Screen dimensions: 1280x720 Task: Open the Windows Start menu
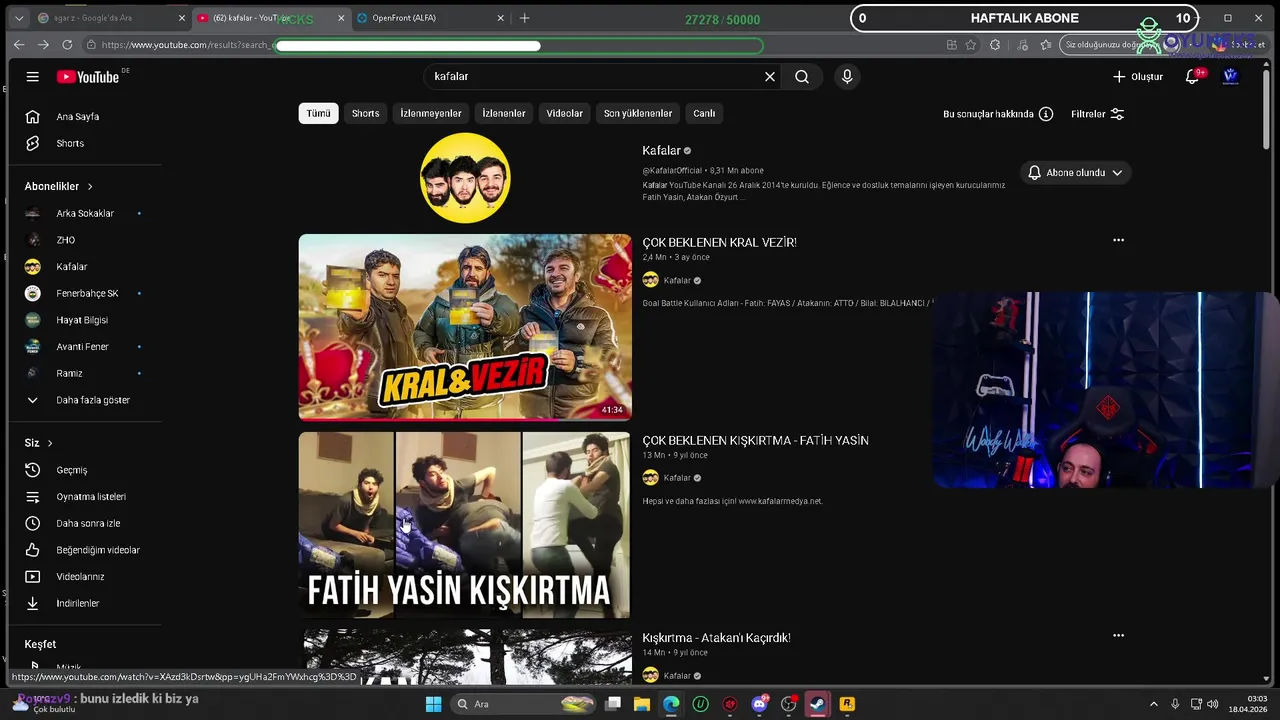coord(434,704)
